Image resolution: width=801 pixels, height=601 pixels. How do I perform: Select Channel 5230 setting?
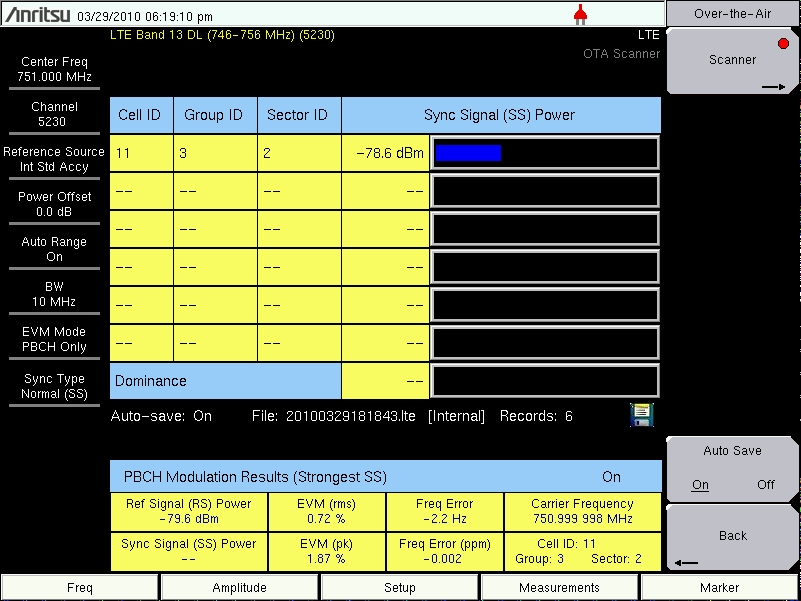pyautogui.click(x=54, y=114)
